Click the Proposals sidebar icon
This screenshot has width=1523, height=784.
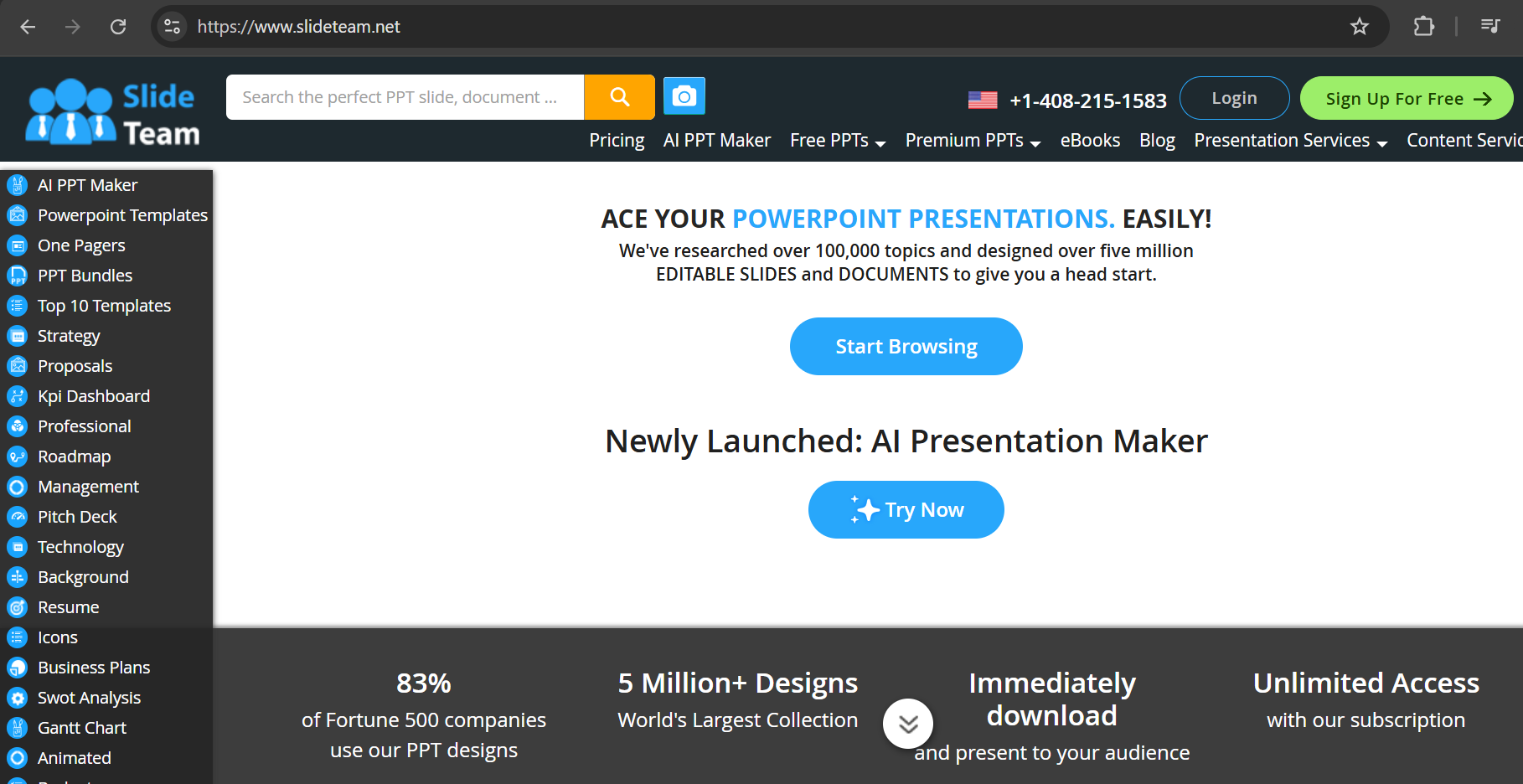click(x=18, y=366)
